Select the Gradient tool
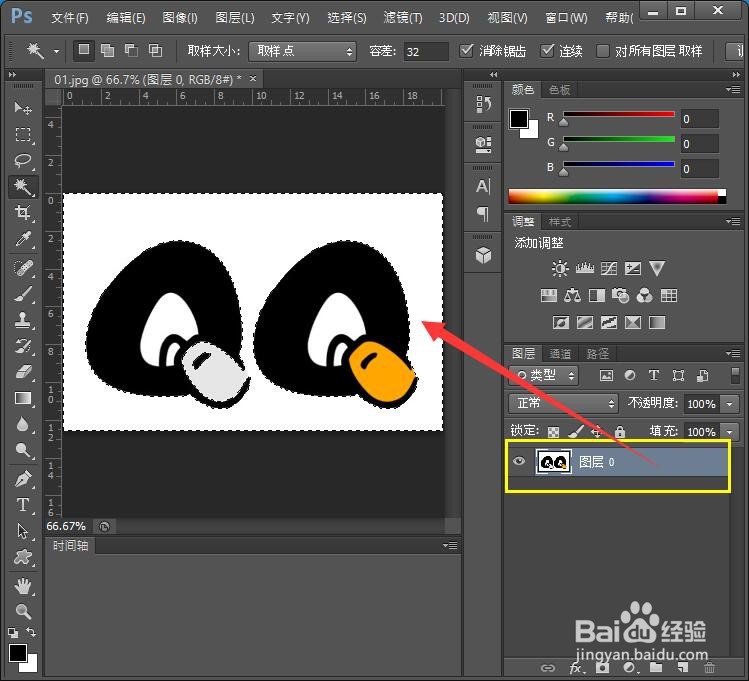 pyautogui.click(x=22, y=398)
